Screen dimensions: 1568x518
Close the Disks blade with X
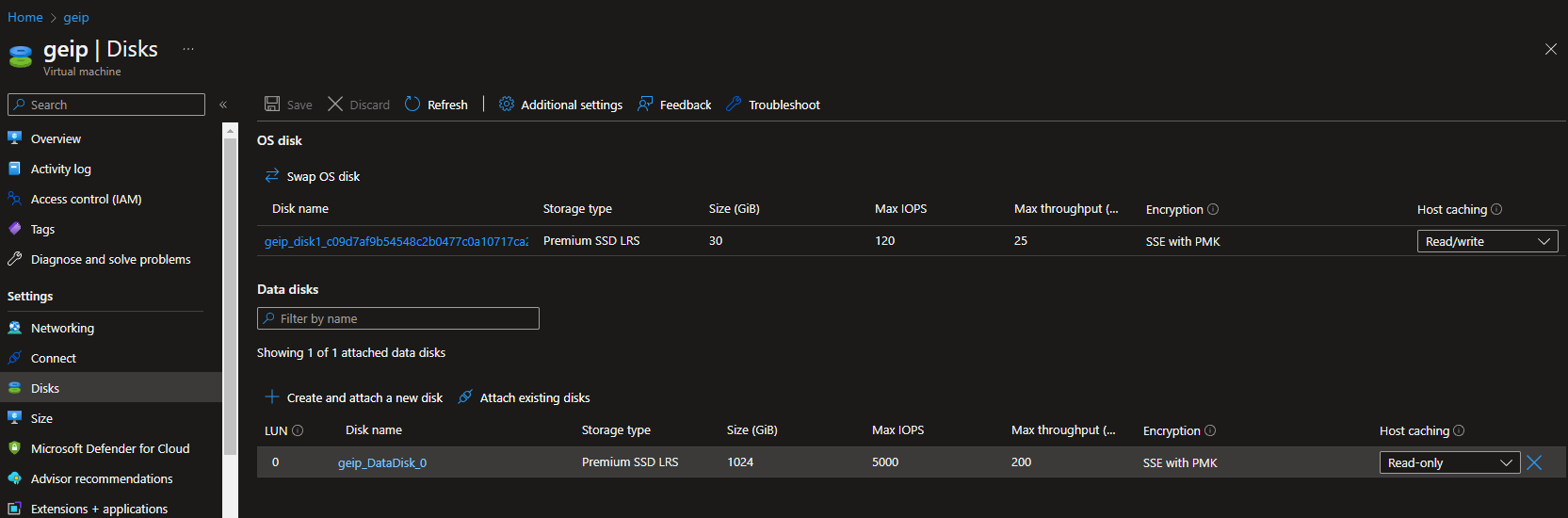click(x=1551, y=49)
